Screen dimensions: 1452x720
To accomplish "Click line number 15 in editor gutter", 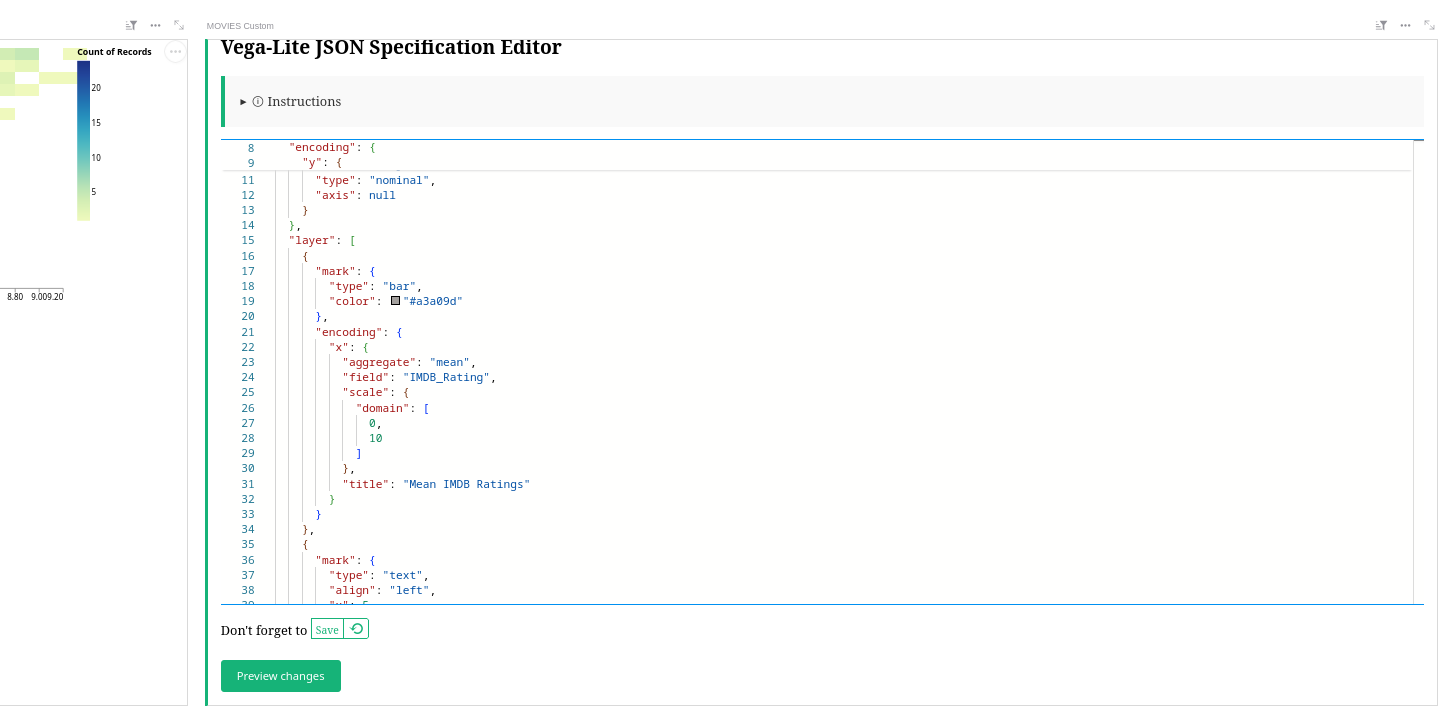I will click(248, 241).
